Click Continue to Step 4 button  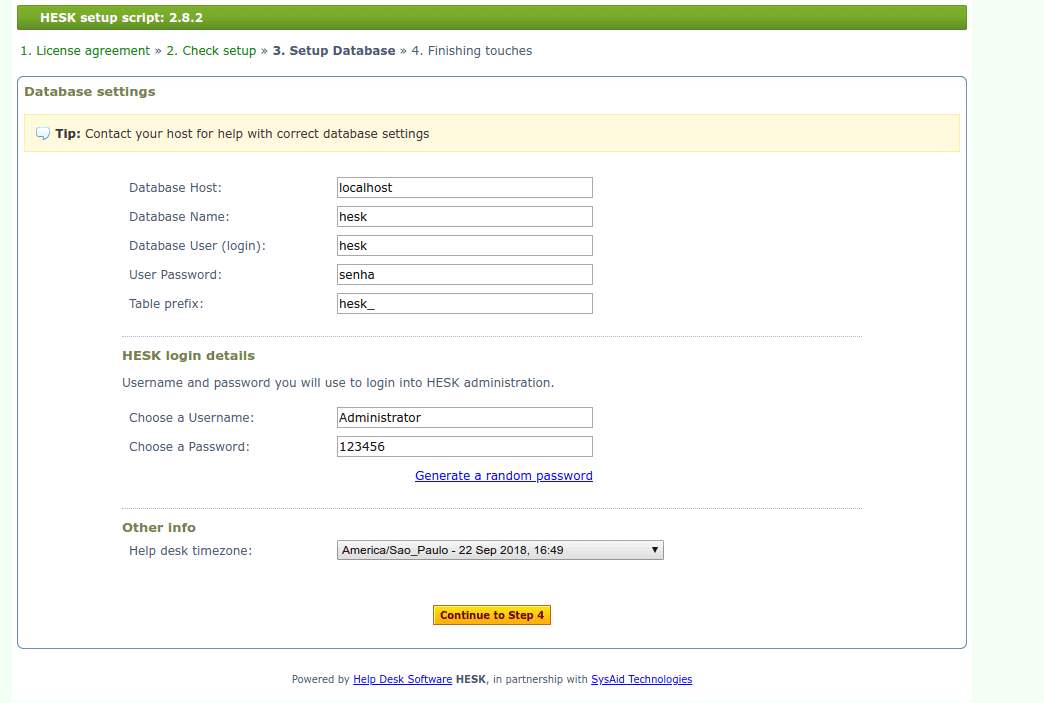click(491, 615)
